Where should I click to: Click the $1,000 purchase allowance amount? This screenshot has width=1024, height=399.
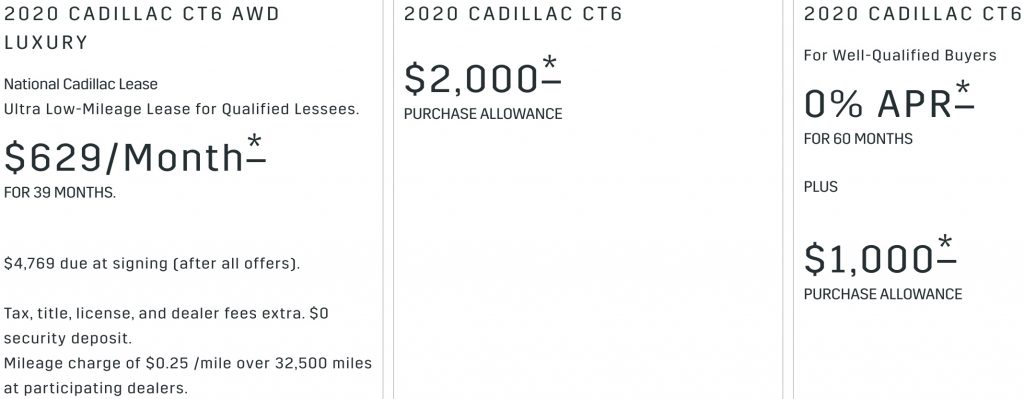[868, 259]
